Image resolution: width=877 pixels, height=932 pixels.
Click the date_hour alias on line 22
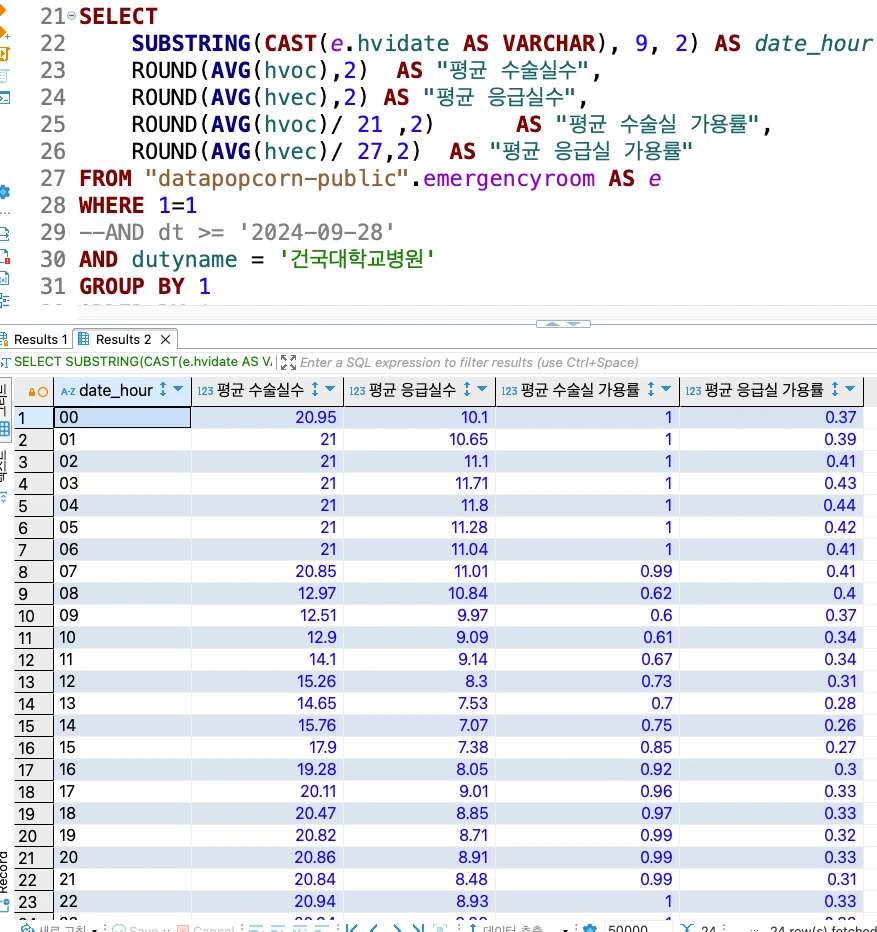[814, 43]
